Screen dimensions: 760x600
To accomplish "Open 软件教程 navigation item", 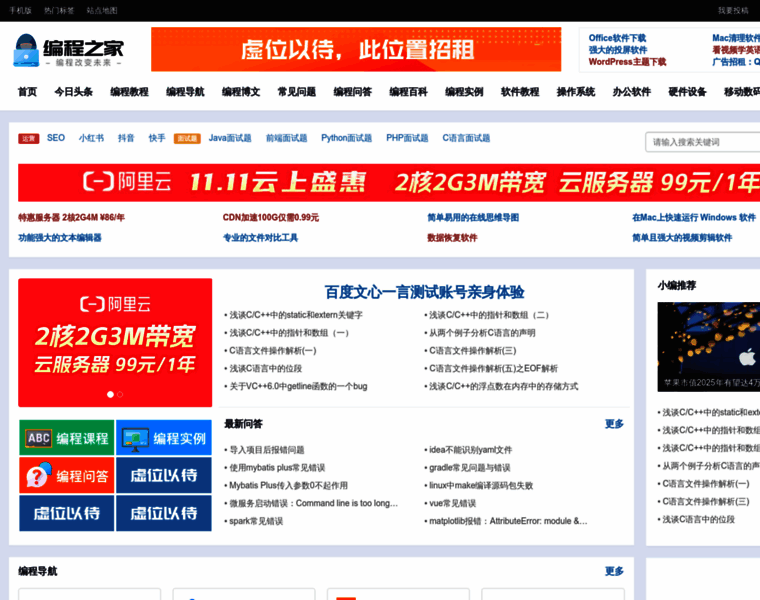I will 520,92.
